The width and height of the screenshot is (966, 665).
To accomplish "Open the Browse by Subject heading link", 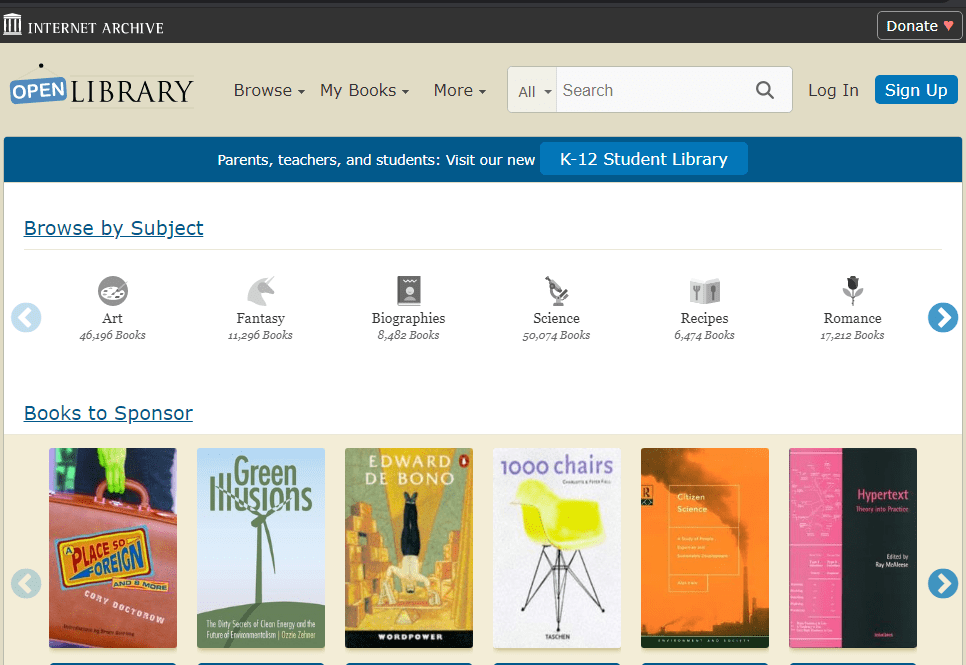I will click(x=113, y=228).
